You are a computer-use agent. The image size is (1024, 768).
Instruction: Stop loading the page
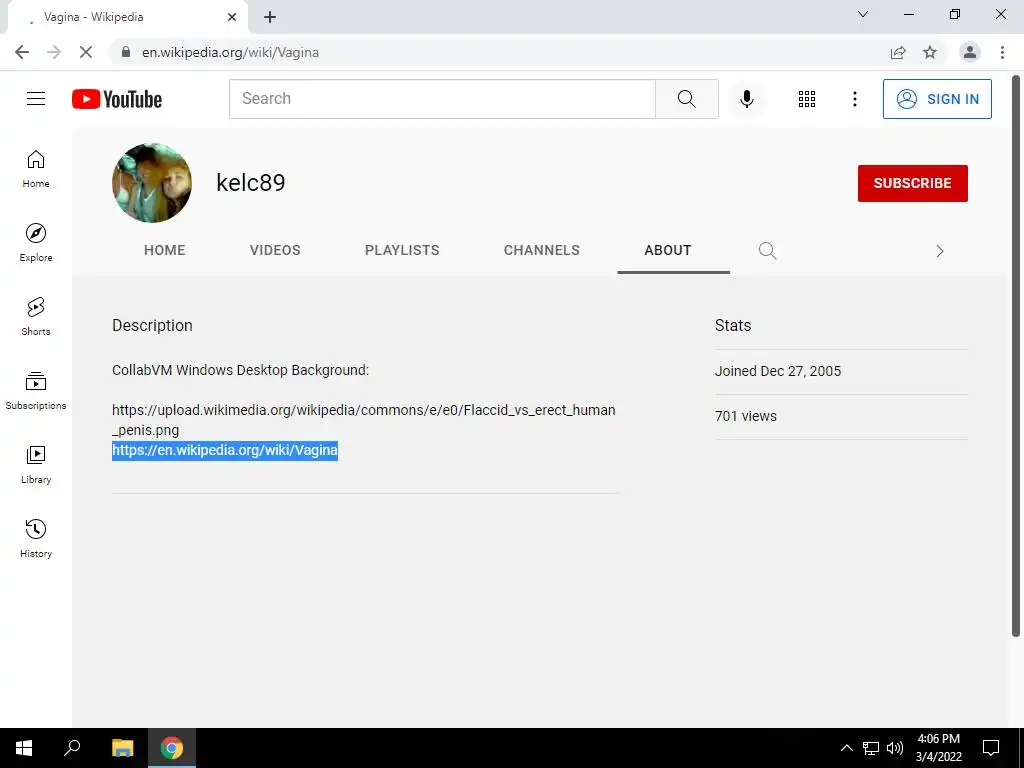pyautogui.click(x=86, y=52)
